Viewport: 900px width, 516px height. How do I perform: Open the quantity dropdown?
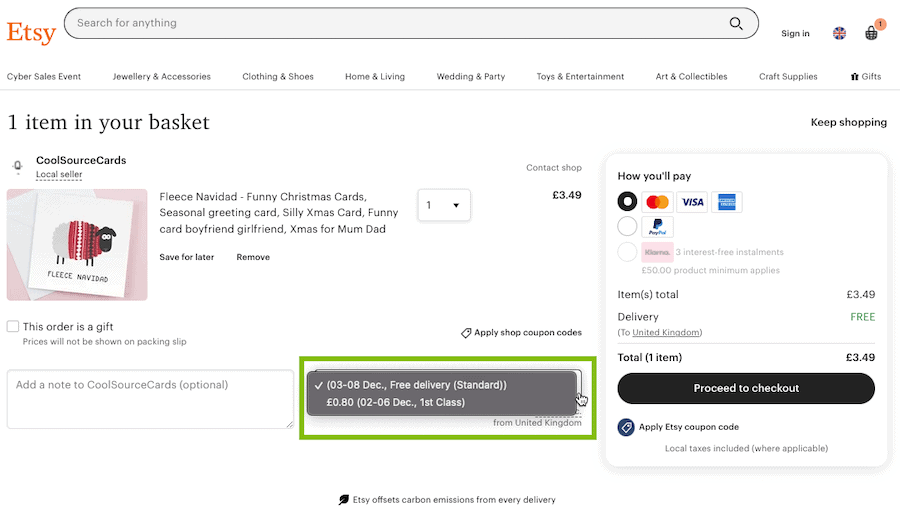[444, 205]
